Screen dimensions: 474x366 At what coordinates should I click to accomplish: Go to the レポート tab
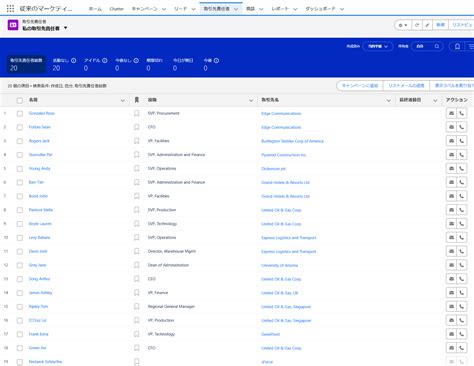280,9
